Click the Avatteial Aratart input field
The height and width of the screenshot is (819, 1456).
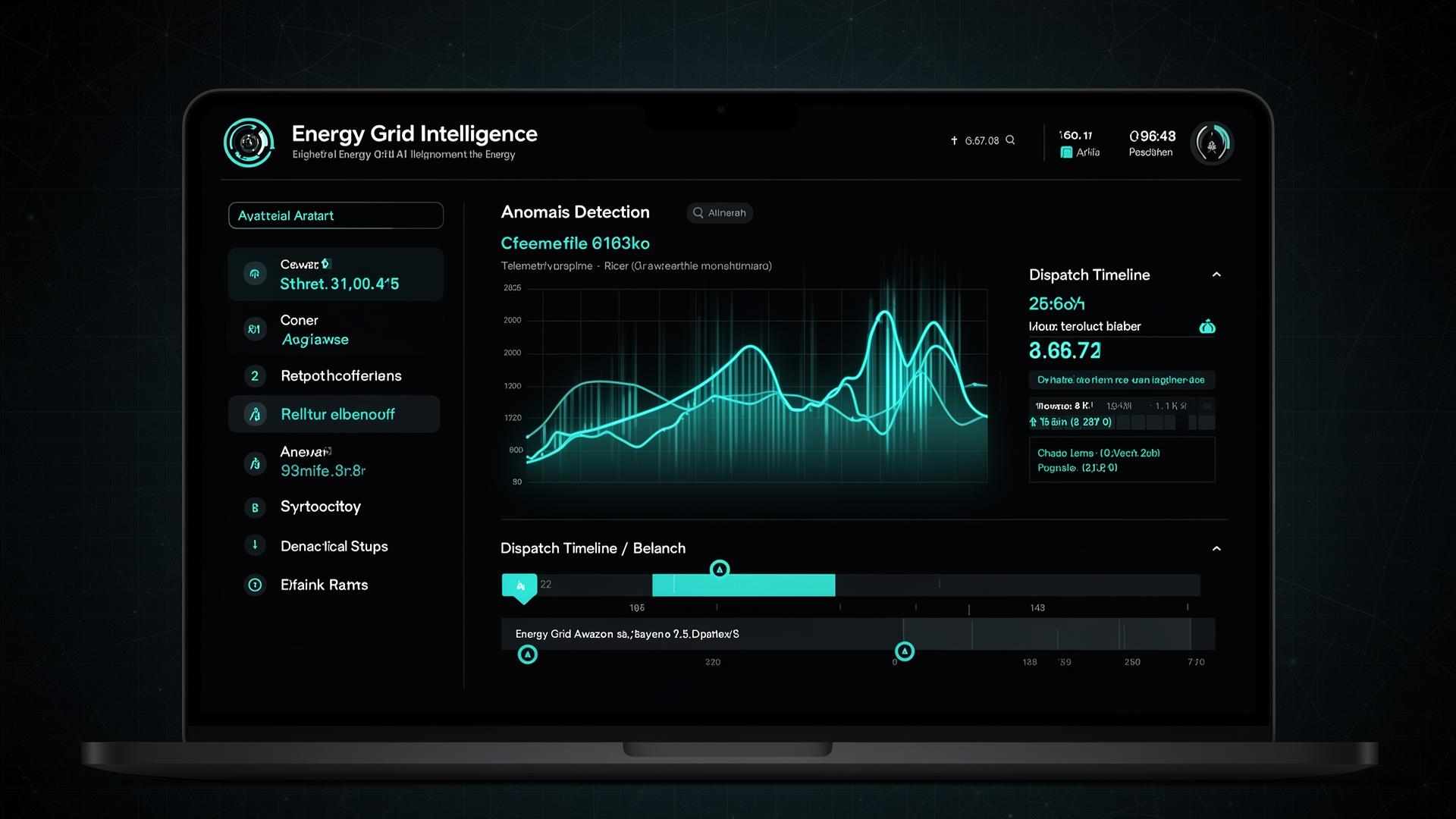point(335,215)
